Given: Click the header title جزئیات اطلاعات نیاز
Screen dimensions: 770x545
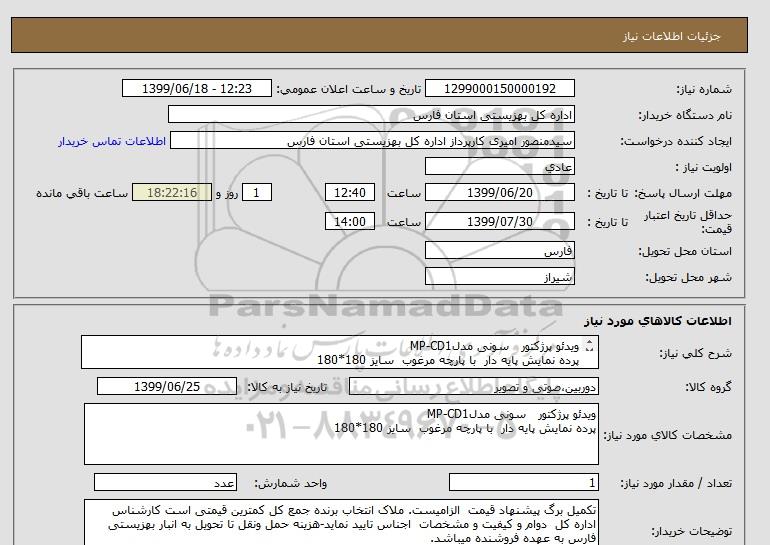Looking at the screenshot, I should pyautogui.click(x=671, y=36).
